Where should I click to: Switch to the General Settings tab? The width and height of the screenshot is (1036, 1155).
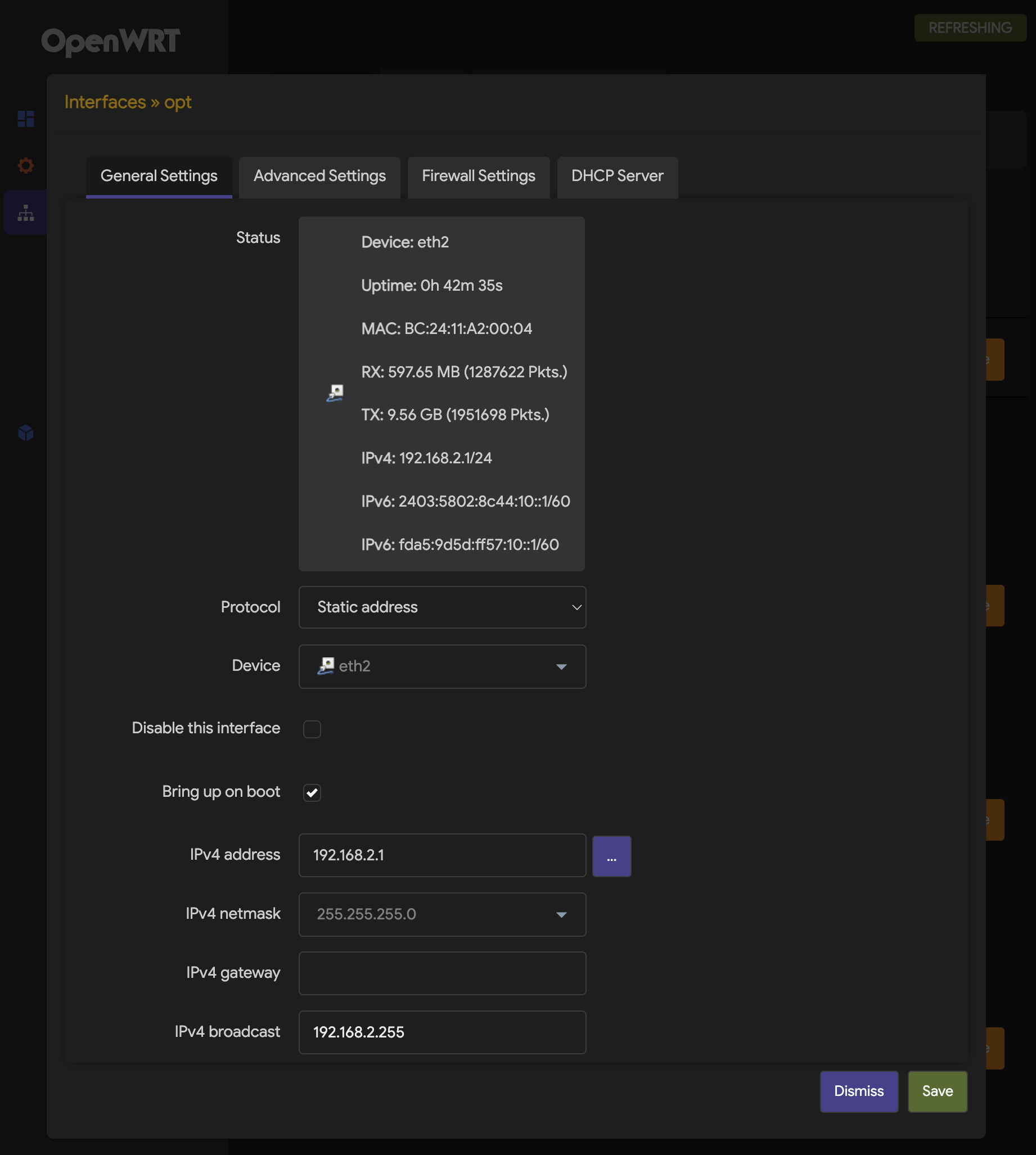(x=159, y=177)
